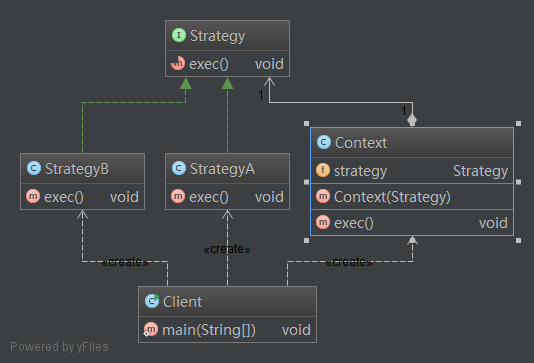Click the «create» label toward StrategyA
This screenshot has height=363, width=534.
coord(227,249)
